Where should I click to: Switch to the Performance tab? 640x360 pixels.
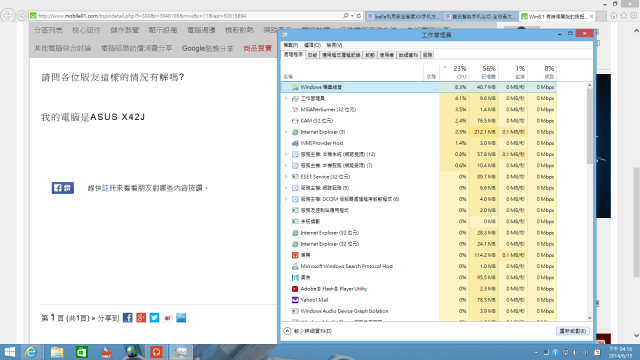point(312,55)
